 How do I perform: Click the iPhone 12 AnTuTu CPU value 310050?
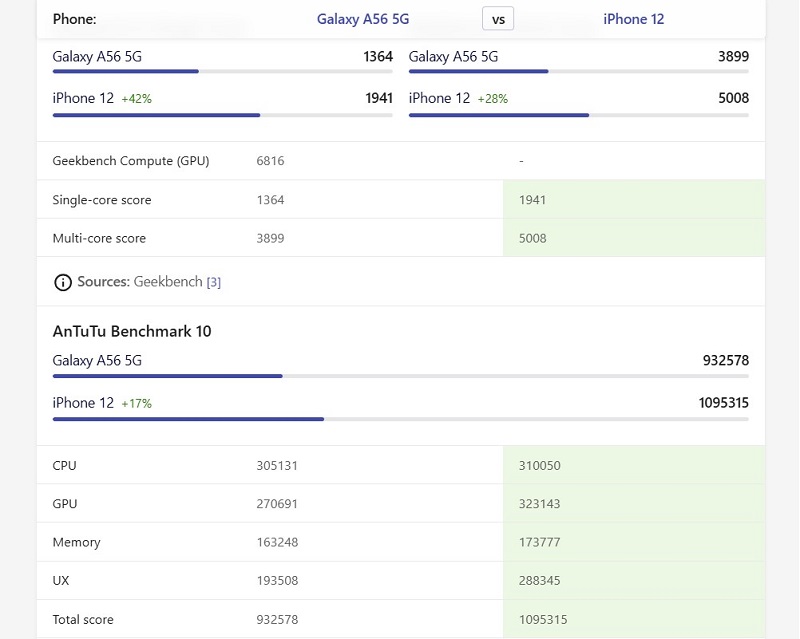coord(539,465)
